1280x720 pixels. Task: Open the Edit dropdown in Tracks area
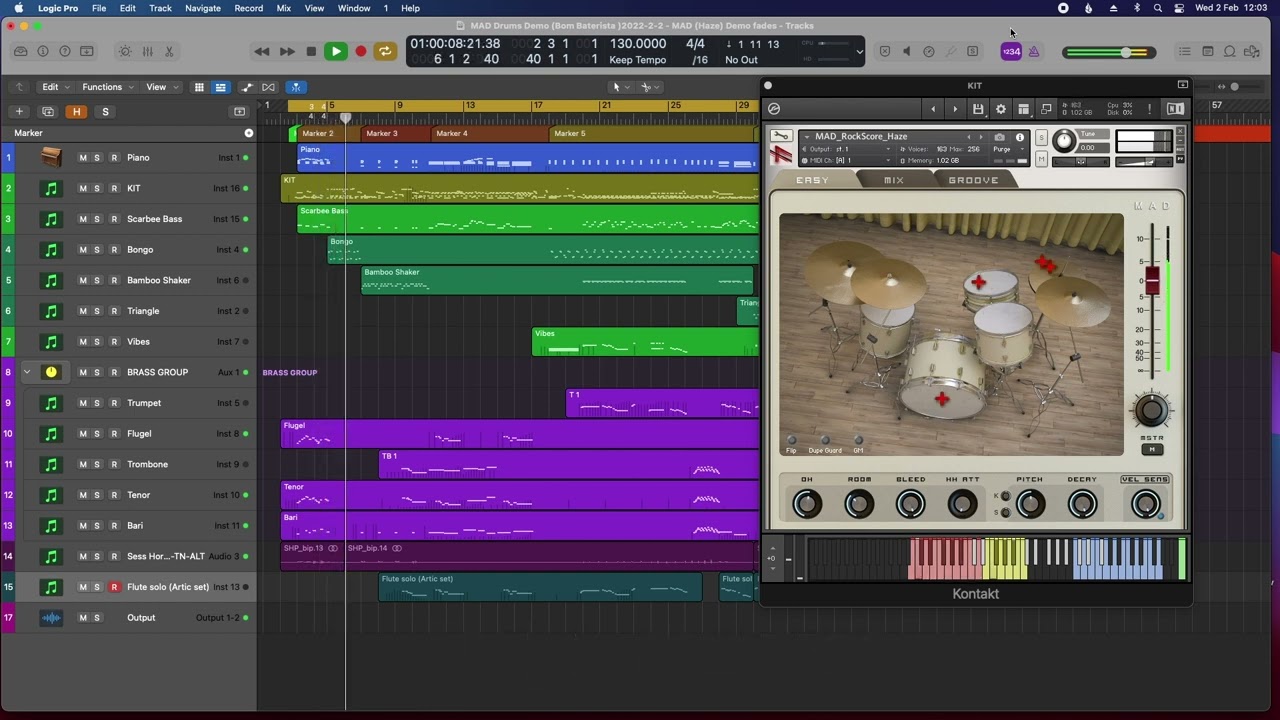coord(54,87)
